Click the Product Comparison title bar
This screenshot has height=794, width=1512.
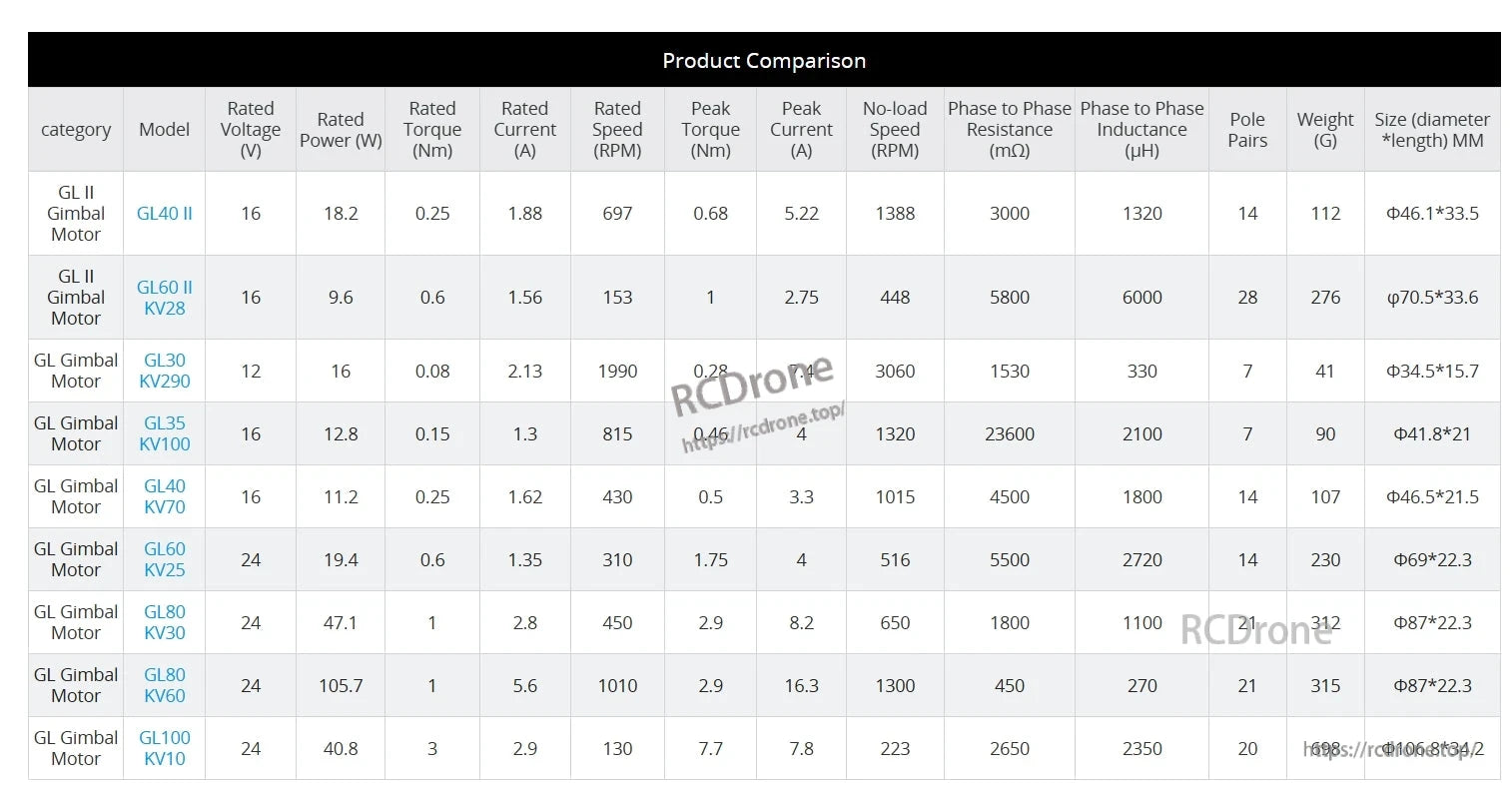(x=764, y=61)
